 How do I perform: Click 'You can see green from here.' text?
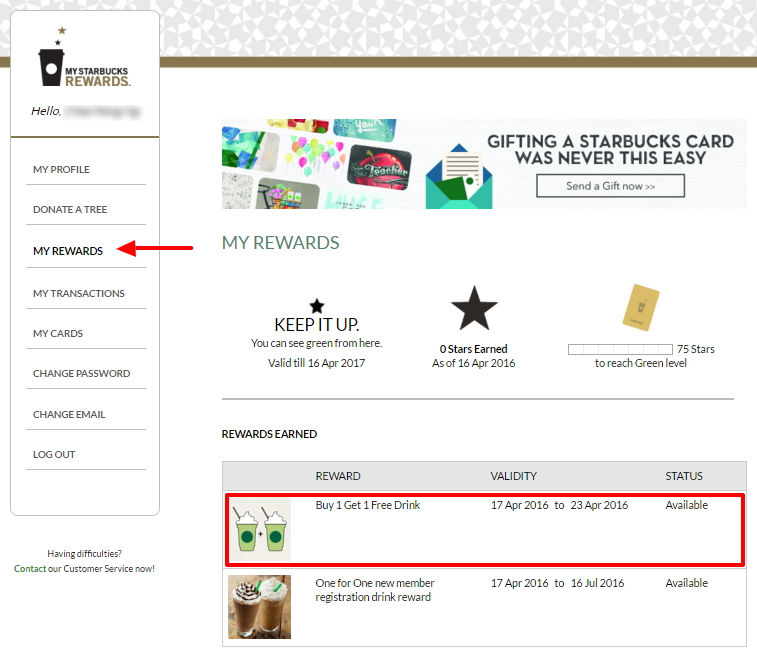[317, 343]
